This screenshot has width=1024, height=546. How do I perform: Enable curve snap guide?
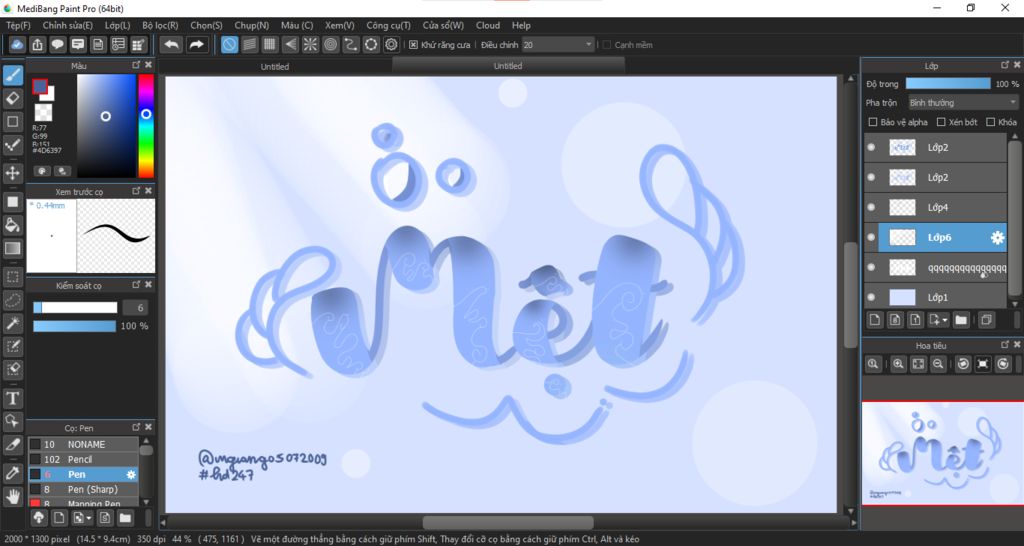click(x=351, y=44)
